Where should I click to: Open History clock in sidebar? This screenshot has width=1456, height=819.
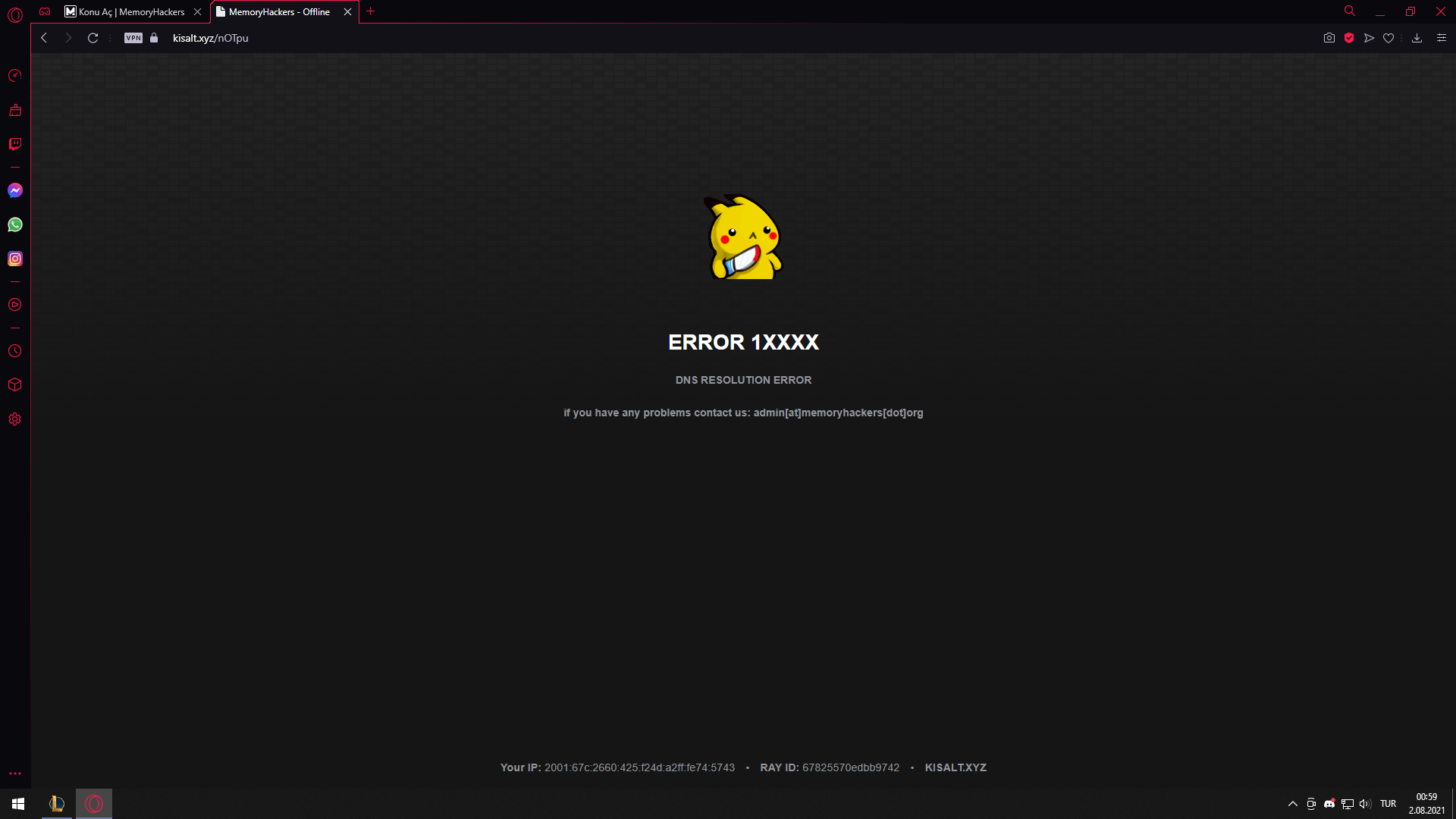coord(15,351)
